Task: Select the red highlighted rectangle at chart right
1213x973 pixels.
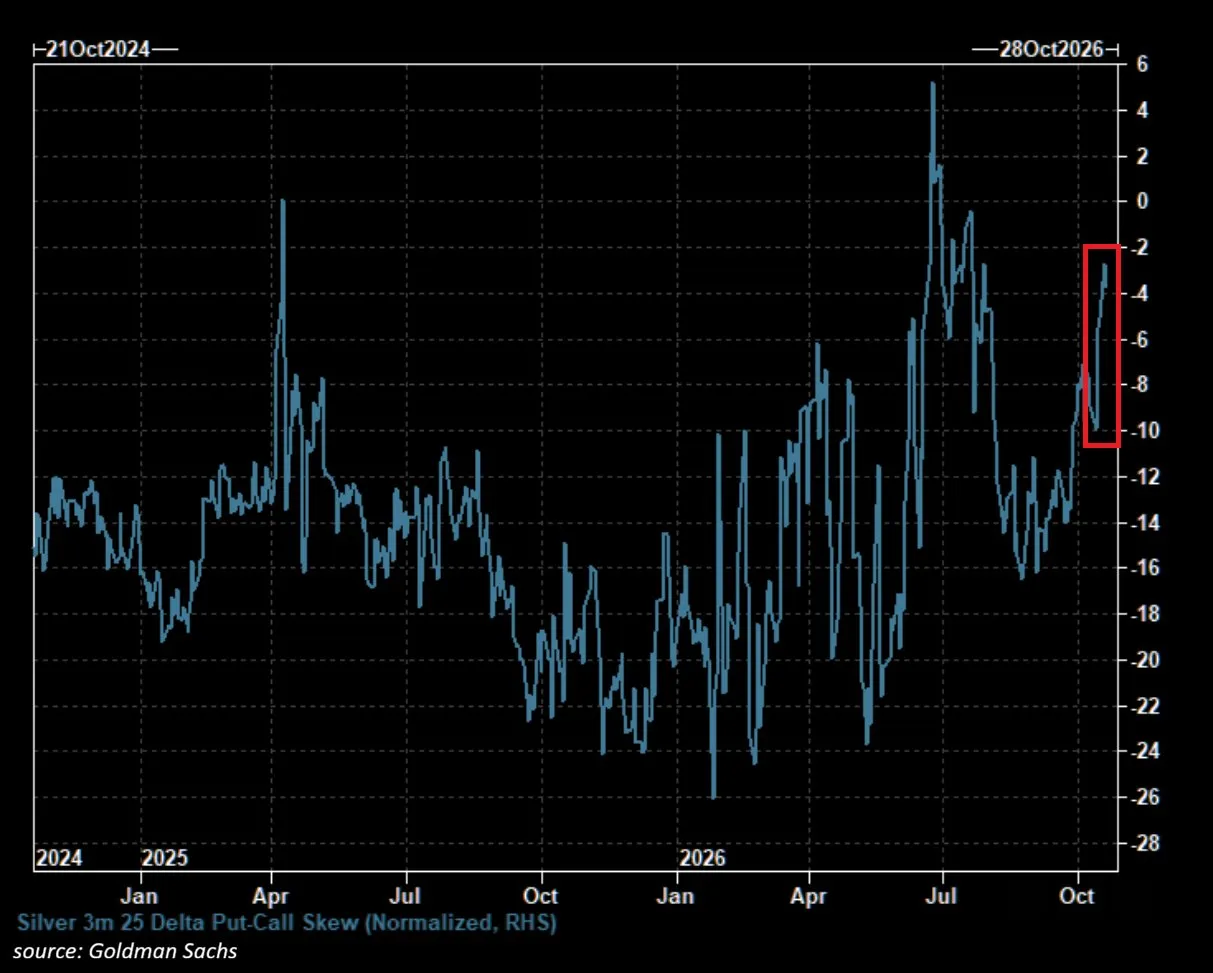Action: [1102, 346]
